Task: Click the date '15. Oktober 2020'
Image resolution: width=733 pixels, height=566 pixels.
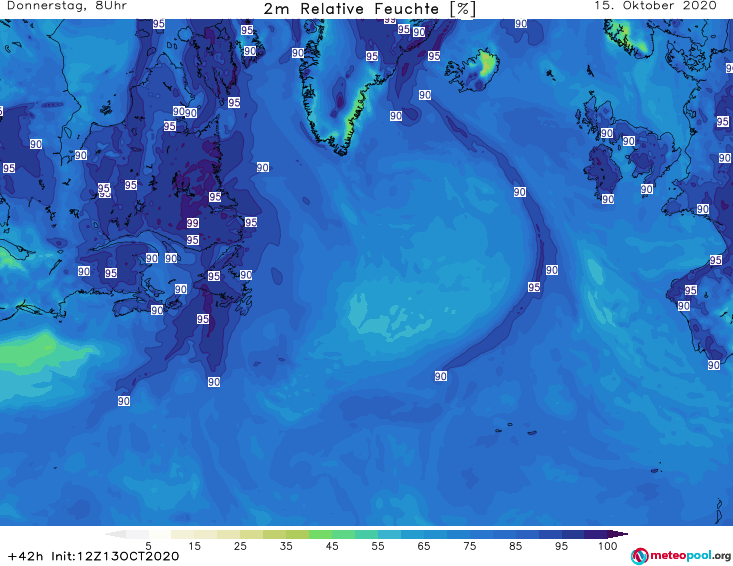Action: click(x=655, y=6)
